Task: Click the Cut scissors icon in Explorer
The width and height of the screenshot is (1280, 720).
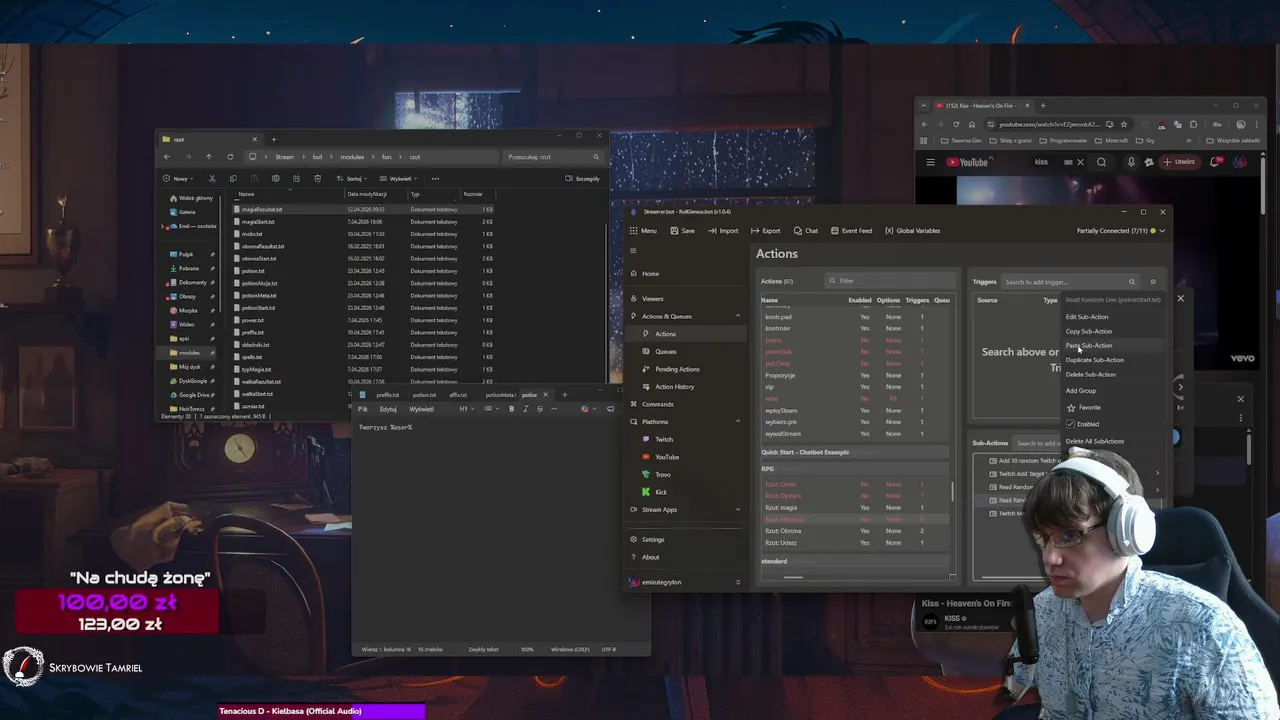Action: [x=212, y=179]
